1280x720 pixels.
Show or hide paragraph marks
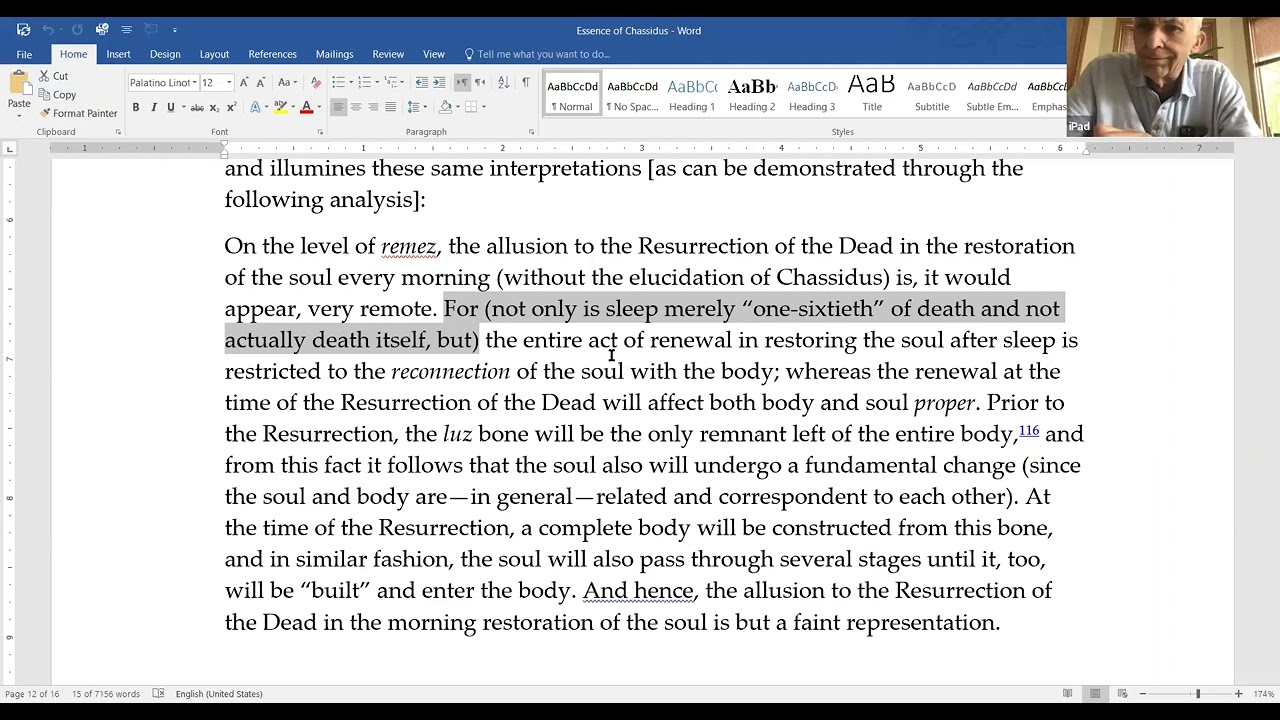pos(526,82)
